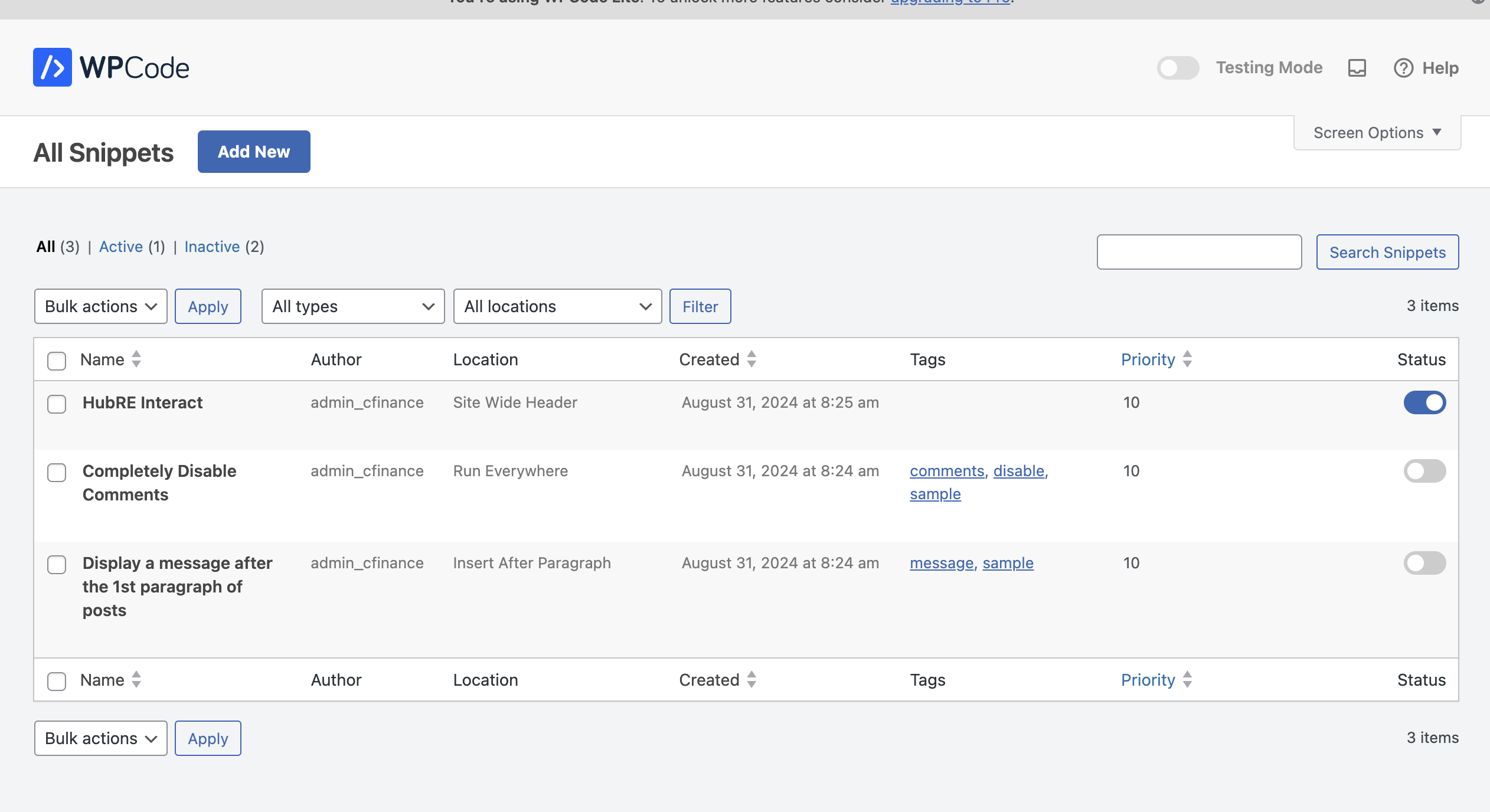This screenshot has height=812, width=1490.
Task: Open Display a message after 1st paragraph snippet
Action: click(x=178, y=587)
